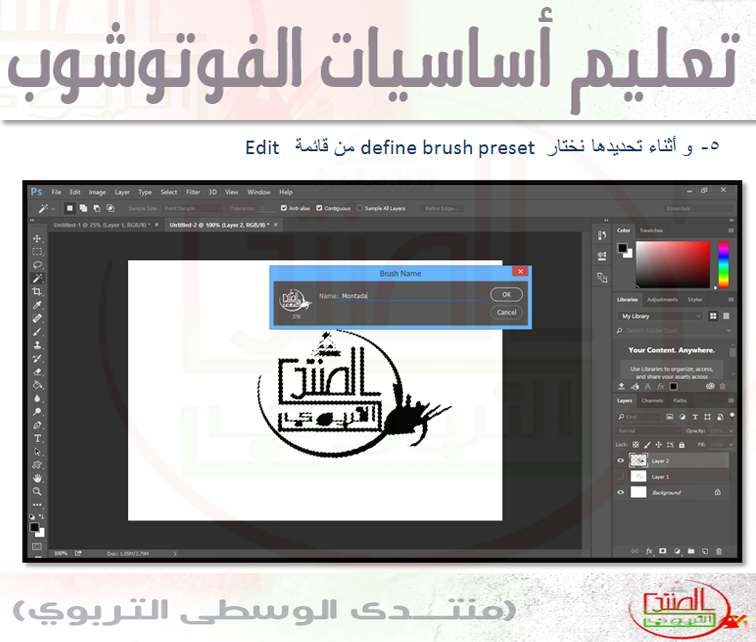Click the Add layer mask icon
756x642 pixels.
pos(663,551)
